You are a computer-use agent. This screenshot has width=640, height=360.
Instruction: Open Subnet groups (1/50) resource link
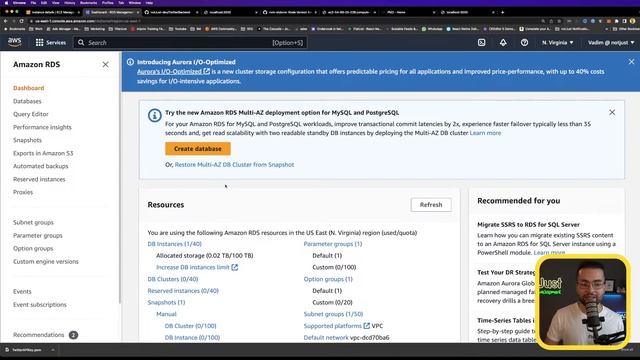[333, 314]
